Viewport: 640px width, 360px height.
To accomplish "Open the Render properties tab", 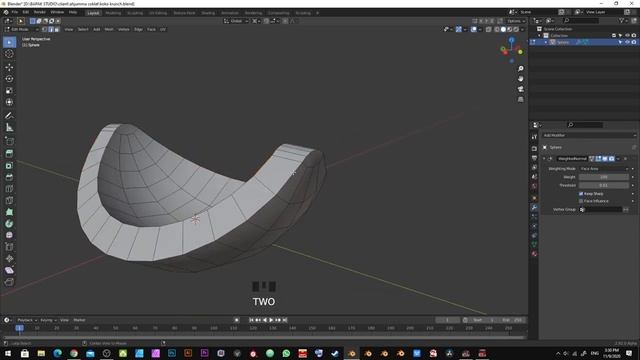I will coord(534,148).
